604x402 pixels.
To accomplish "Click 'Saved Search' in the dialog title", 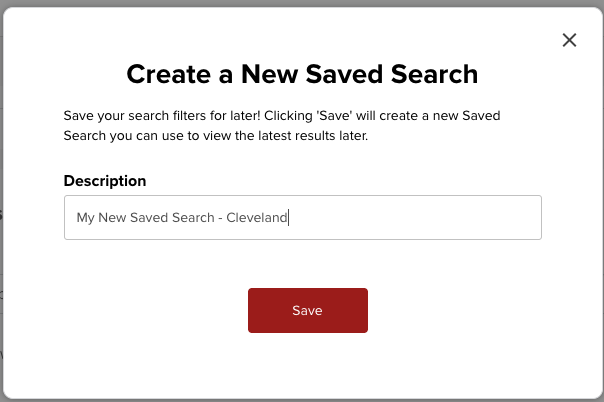I will coord(401,73).
